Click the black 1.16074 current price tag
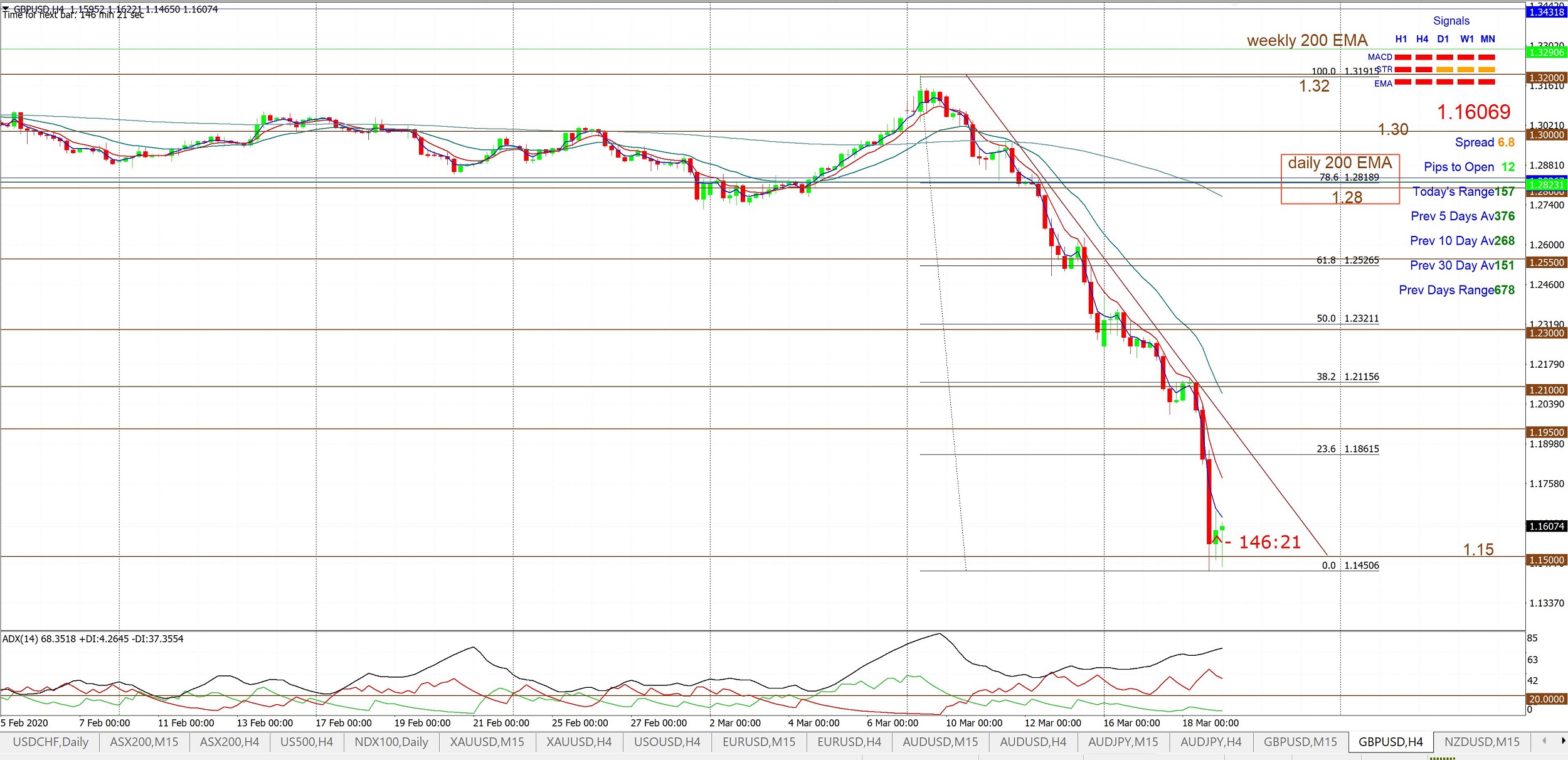 coord(1547,527)
